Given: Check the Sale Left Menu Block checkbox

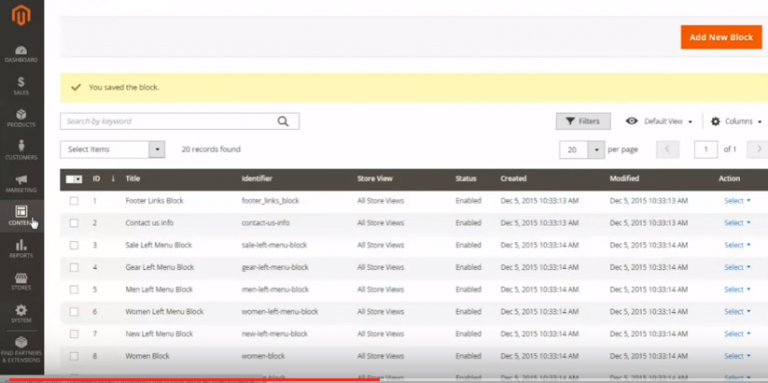Looking at the screenshot, I should [74, 245].
